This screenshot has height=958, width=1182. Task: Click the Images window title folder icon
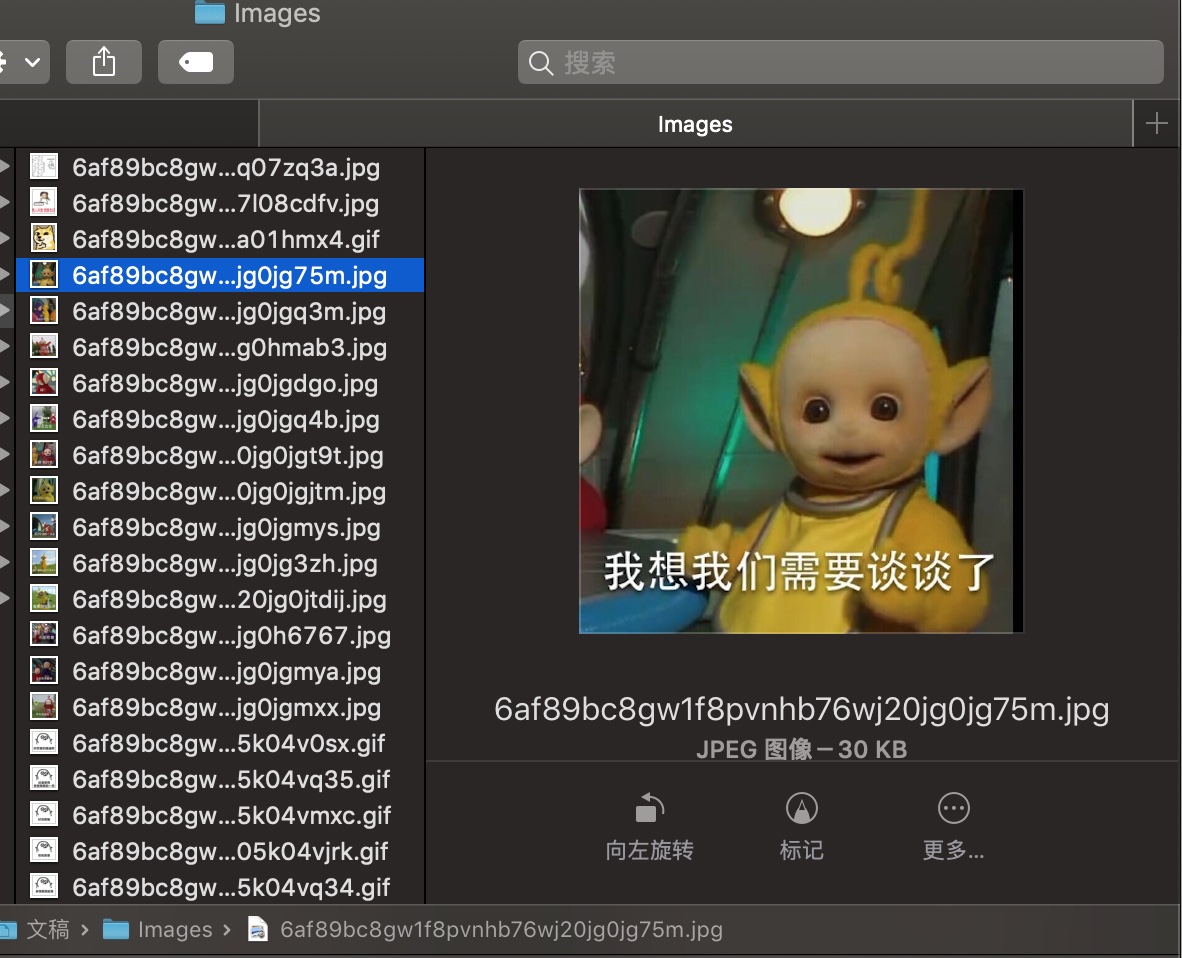pos(210,12)
